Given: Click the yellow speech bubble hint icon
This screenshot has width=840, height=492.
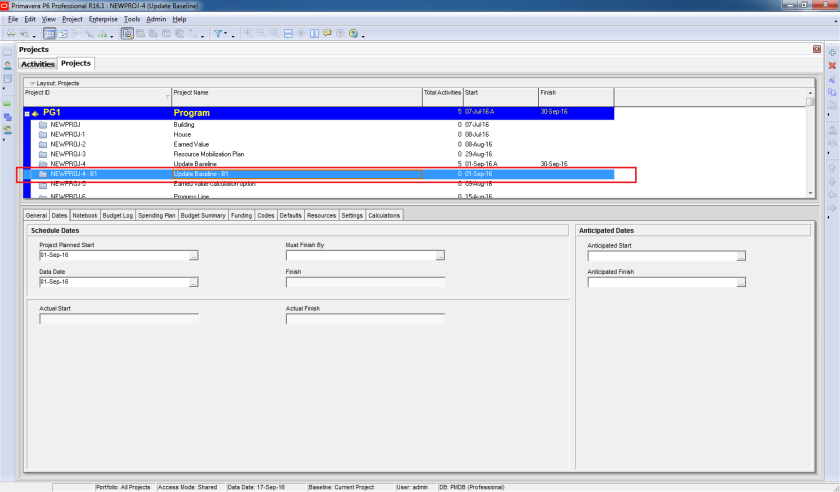Looking at the screenshot, I should (327, 34).
